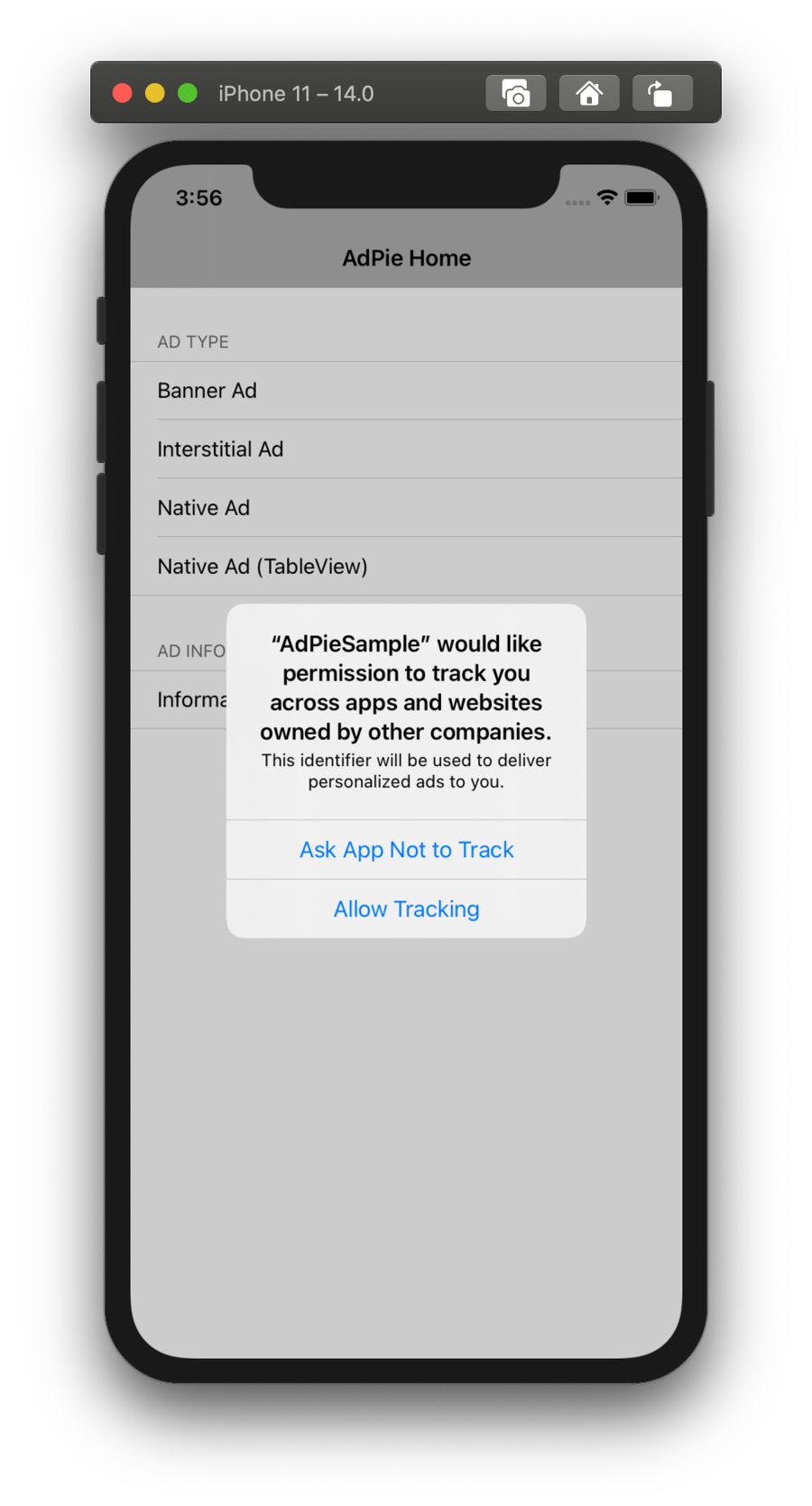This screenshot has width=812, height=1506.
Task: Open the Banner Ad row
Action: click(x=406, y=391)
